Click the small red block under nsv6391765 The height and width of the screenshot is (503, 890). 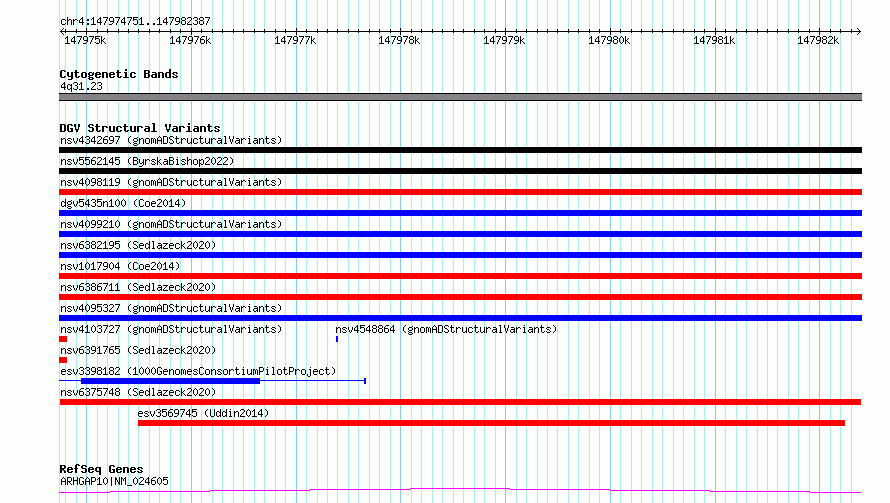(63, 360)
